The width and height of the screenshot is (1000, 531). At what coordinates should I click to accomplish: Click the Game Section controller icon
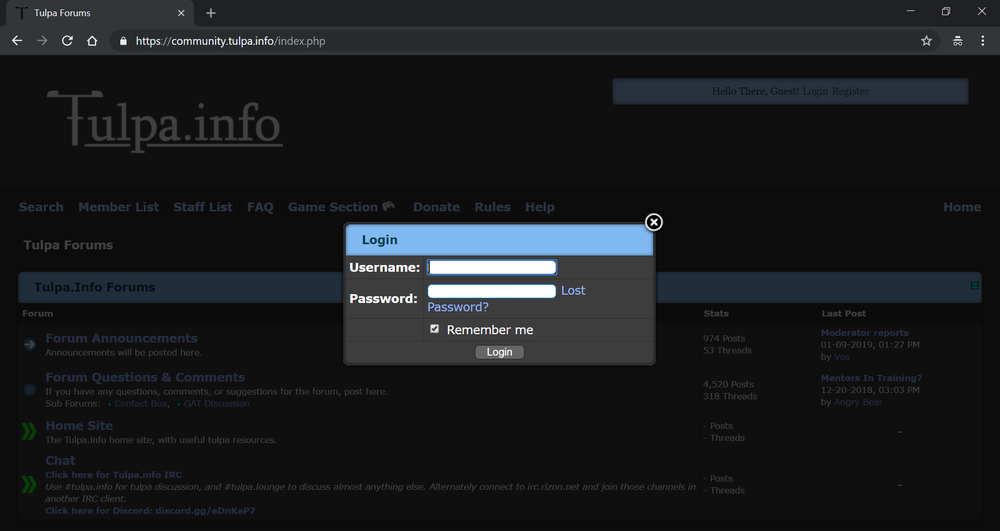tap(388, 206)
